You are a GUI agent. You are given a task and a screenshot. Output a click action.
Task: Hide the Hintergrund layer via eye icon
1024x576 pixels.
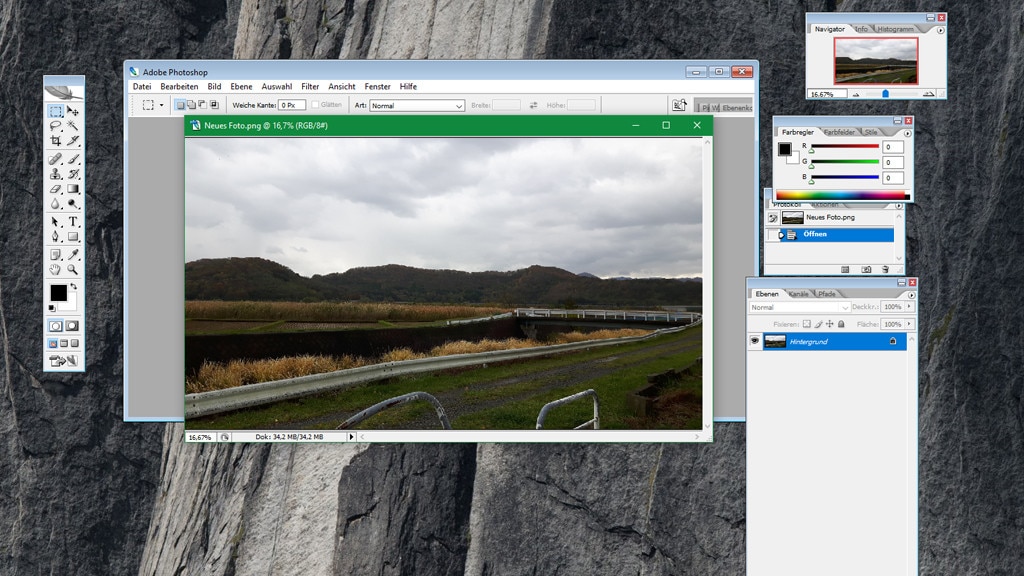(754, 341)
